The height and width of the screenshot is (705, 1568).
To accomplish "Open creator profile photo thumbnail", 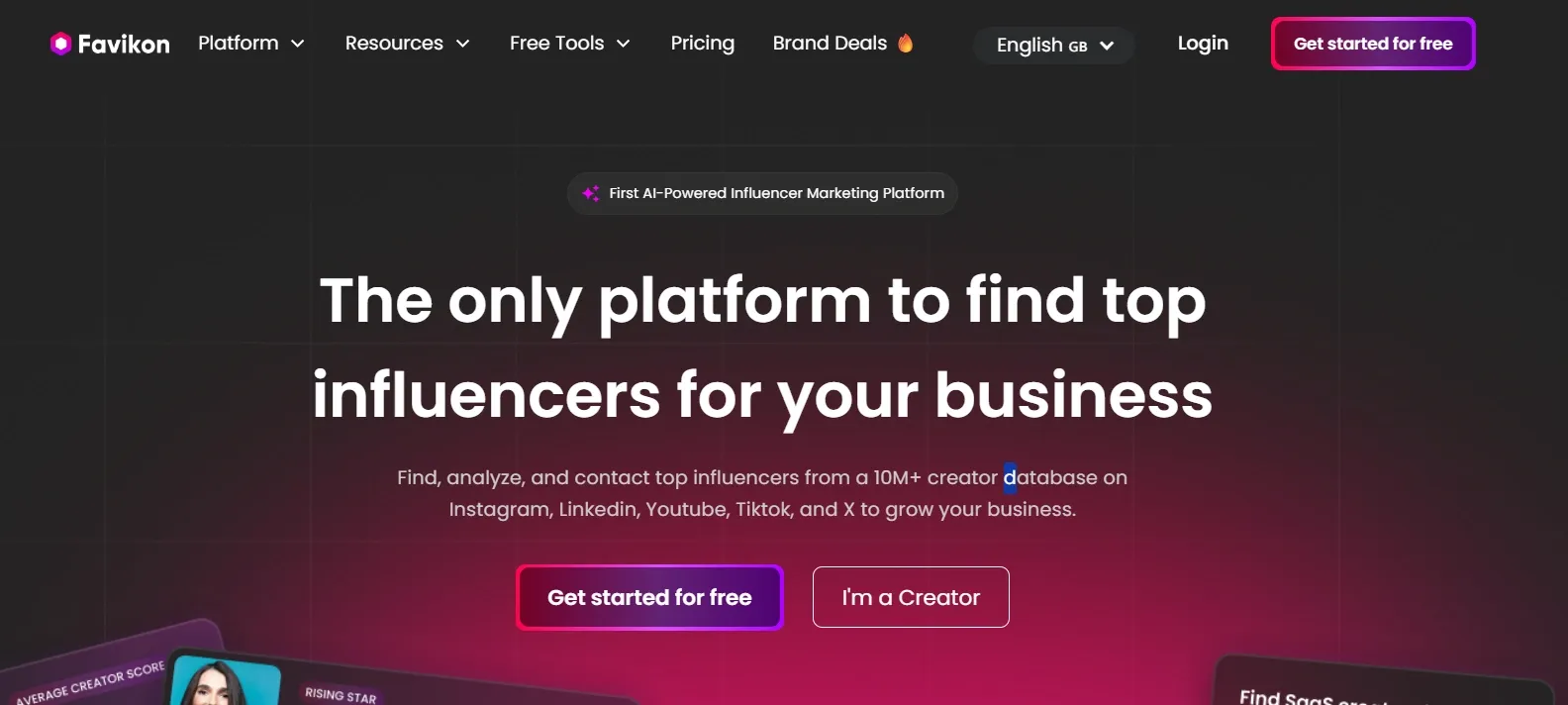I will point(225,680).
